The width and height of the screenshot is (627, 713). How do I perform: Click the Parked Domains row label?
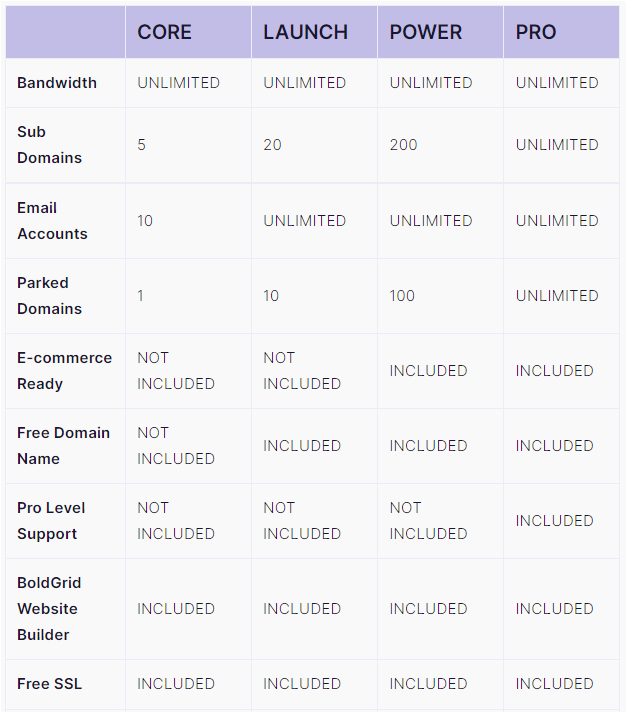pyautogui.click(x=50, y=296)
